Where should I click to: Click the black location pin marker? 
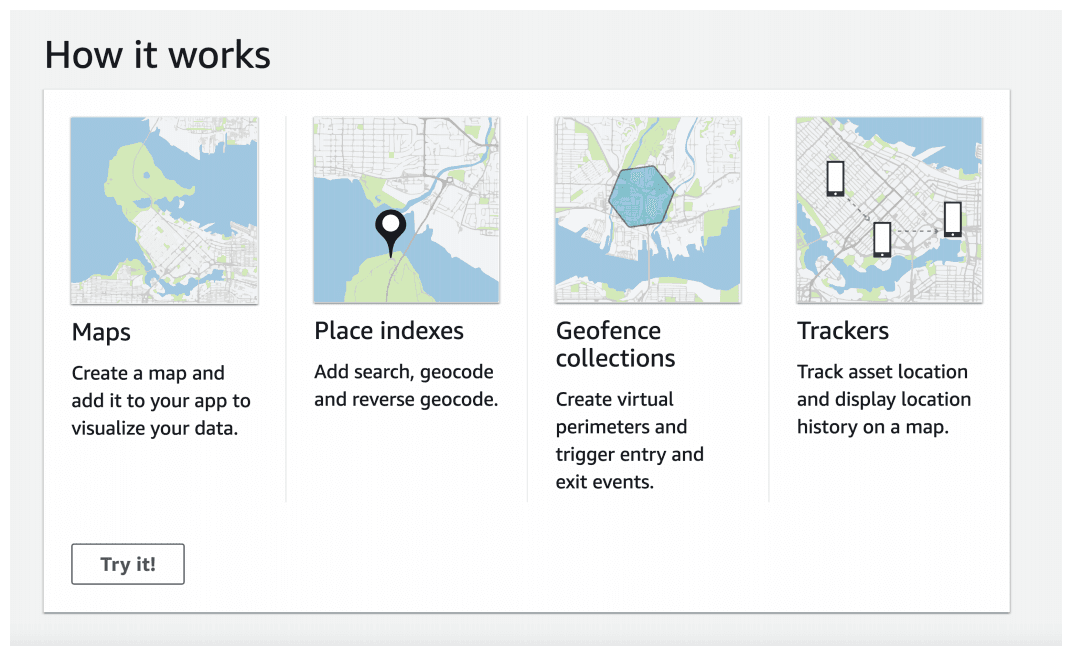pos(390,232)
